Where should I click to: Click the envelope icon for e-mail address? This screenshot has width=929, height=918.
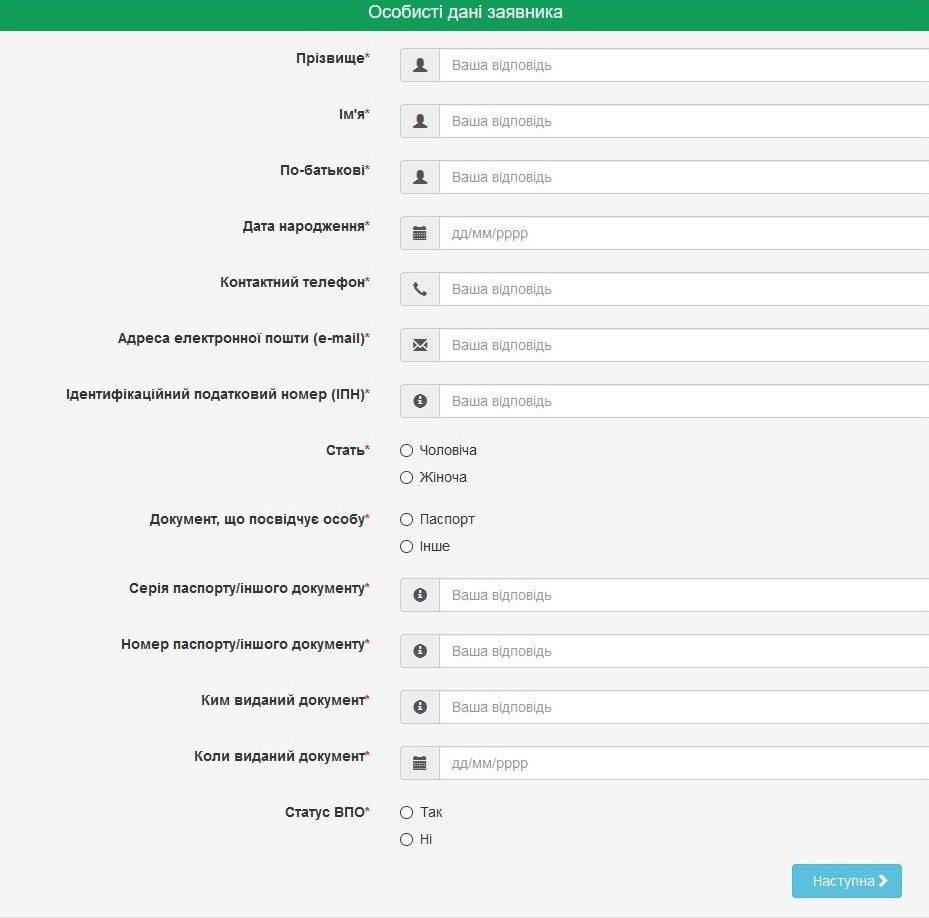click(420, 345)
